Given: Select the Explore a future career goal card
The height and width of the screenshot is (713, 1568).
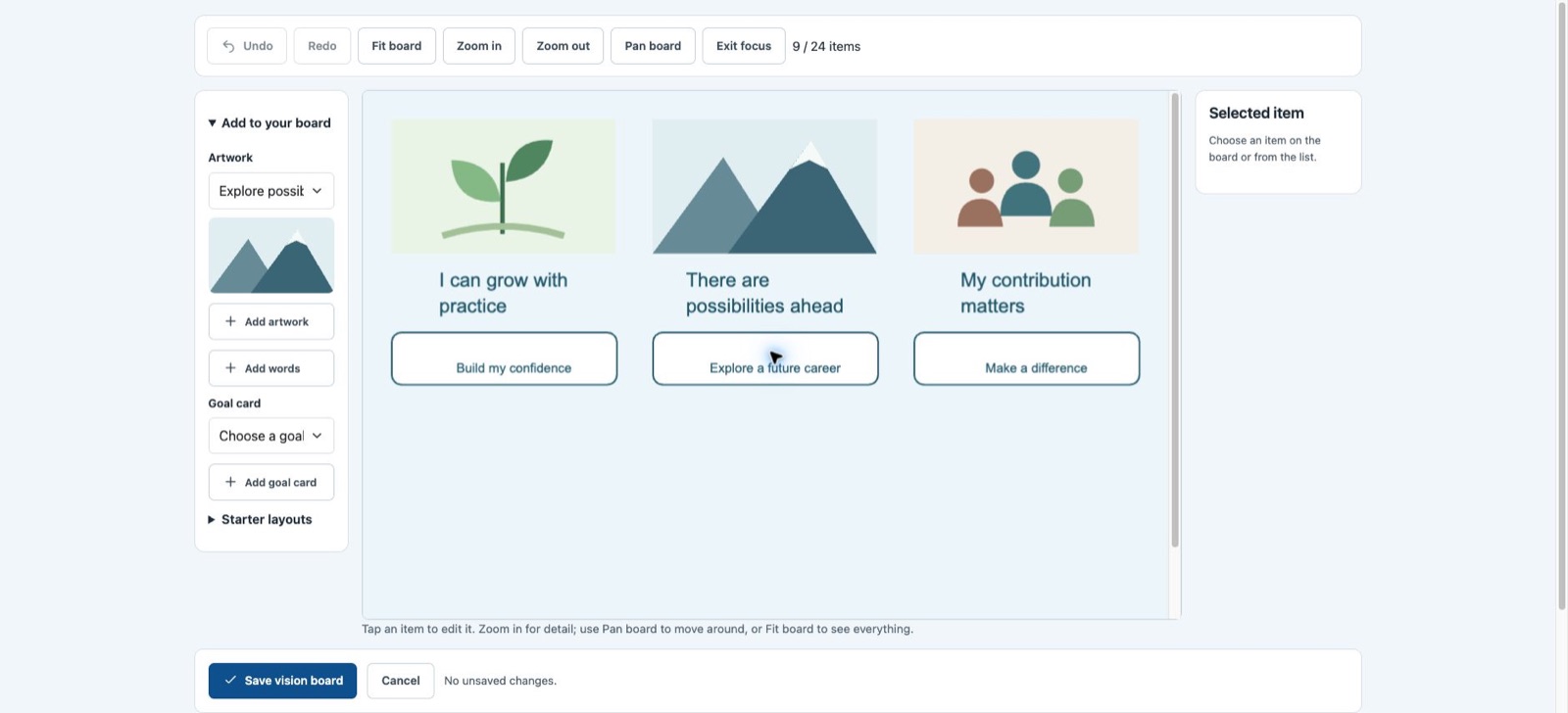Looking at the screenshot, I should click(x=765, y=358).
